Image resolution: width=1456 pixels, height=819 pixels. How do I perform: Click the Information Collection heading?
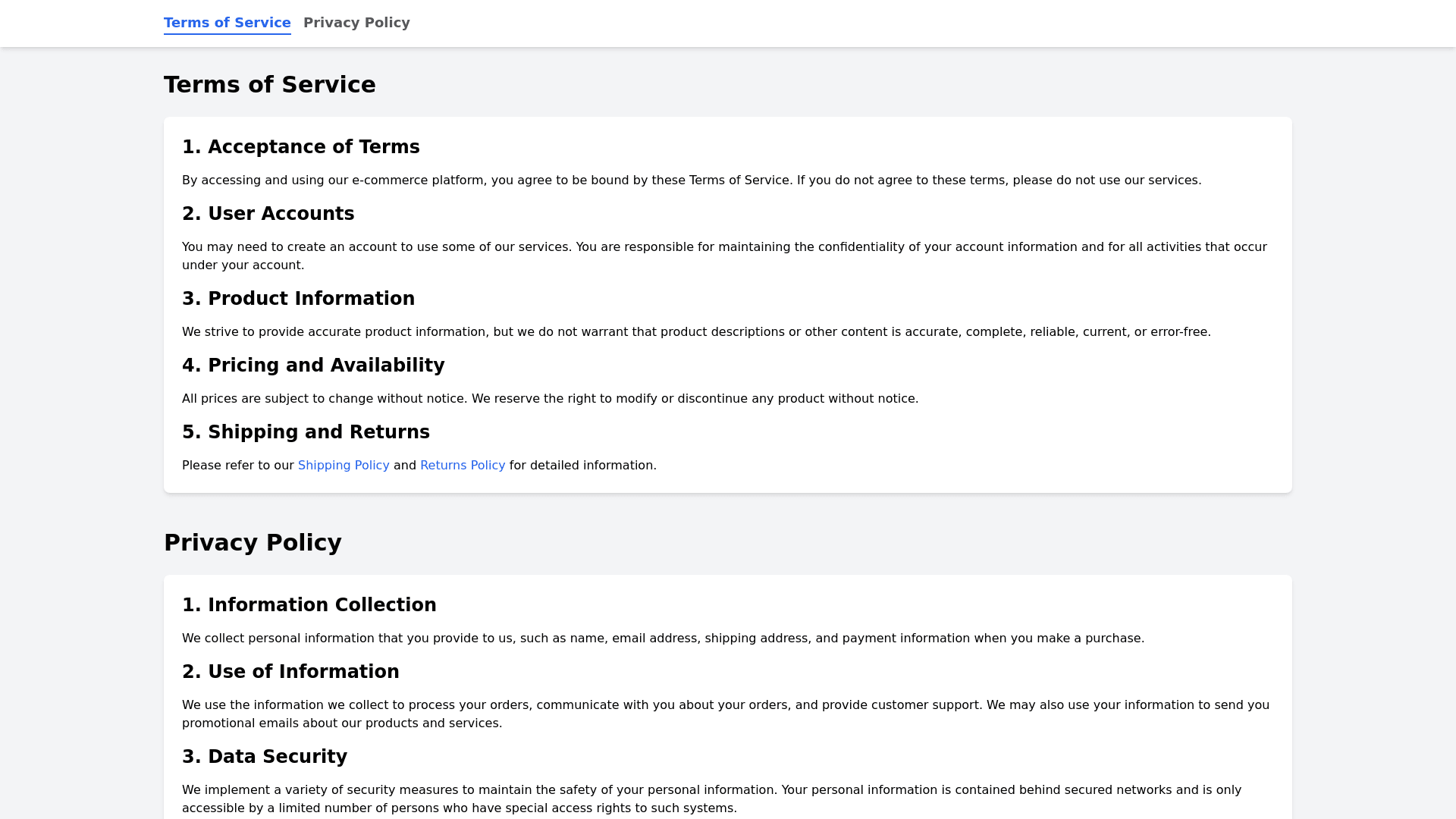click(x=309, y=605)
